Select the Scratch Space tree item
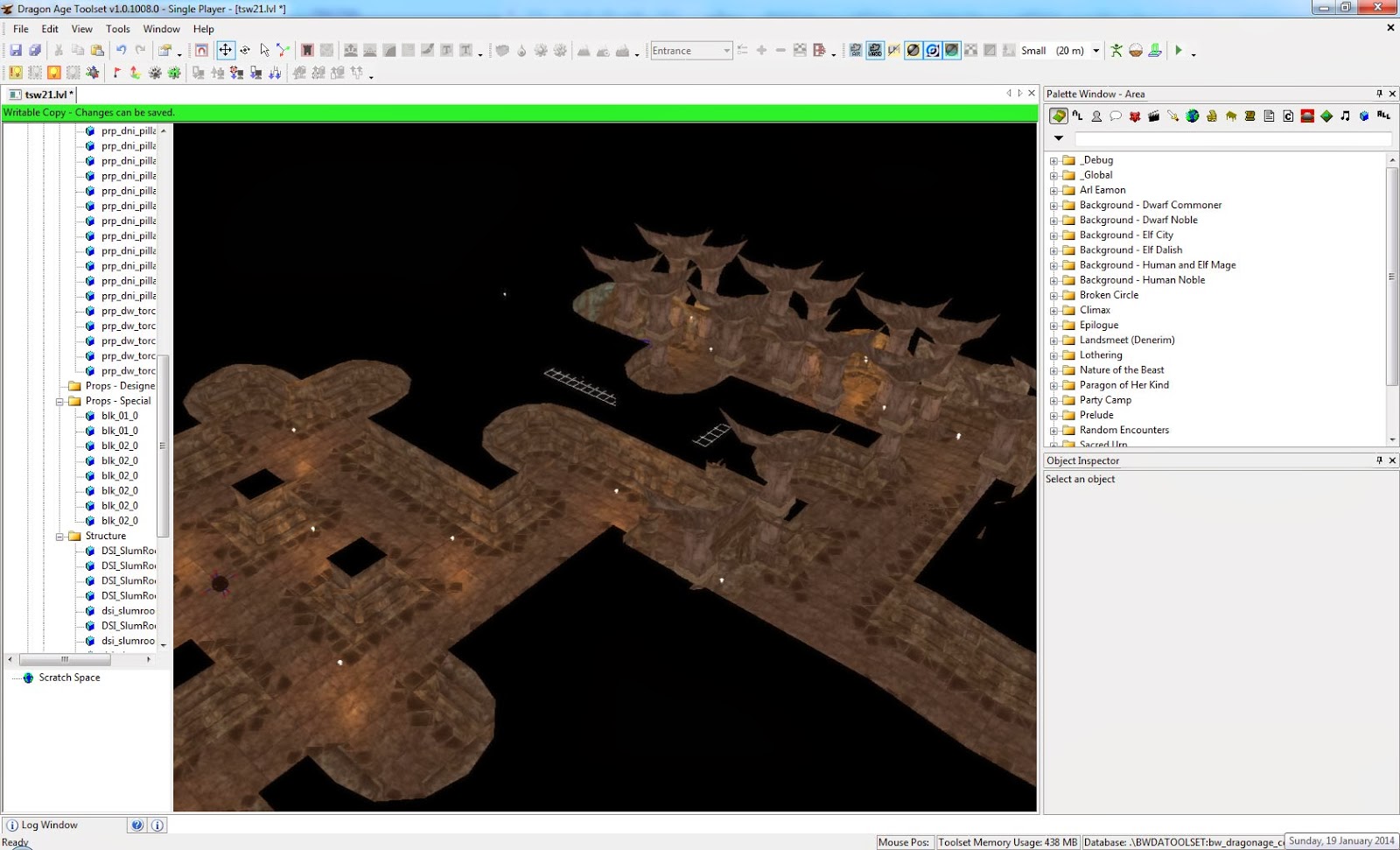This screenshot has height=850, width=1400. (70, 678)
